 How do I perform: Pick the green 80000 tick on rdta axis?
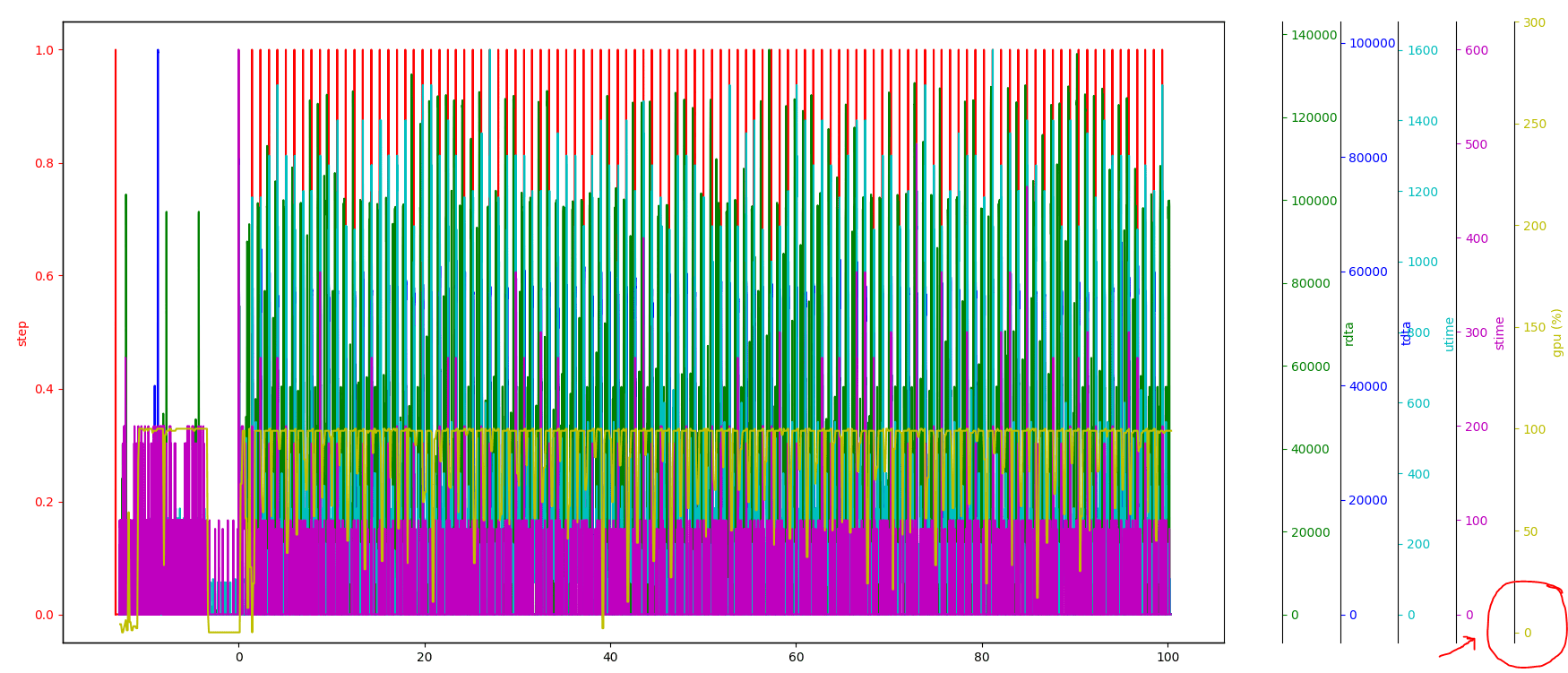(1311, 283)
